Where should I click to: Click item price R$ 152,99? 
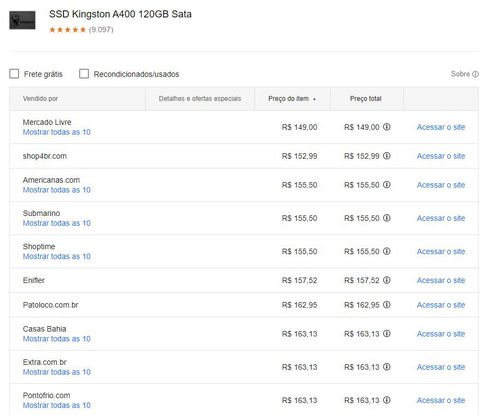299,156
